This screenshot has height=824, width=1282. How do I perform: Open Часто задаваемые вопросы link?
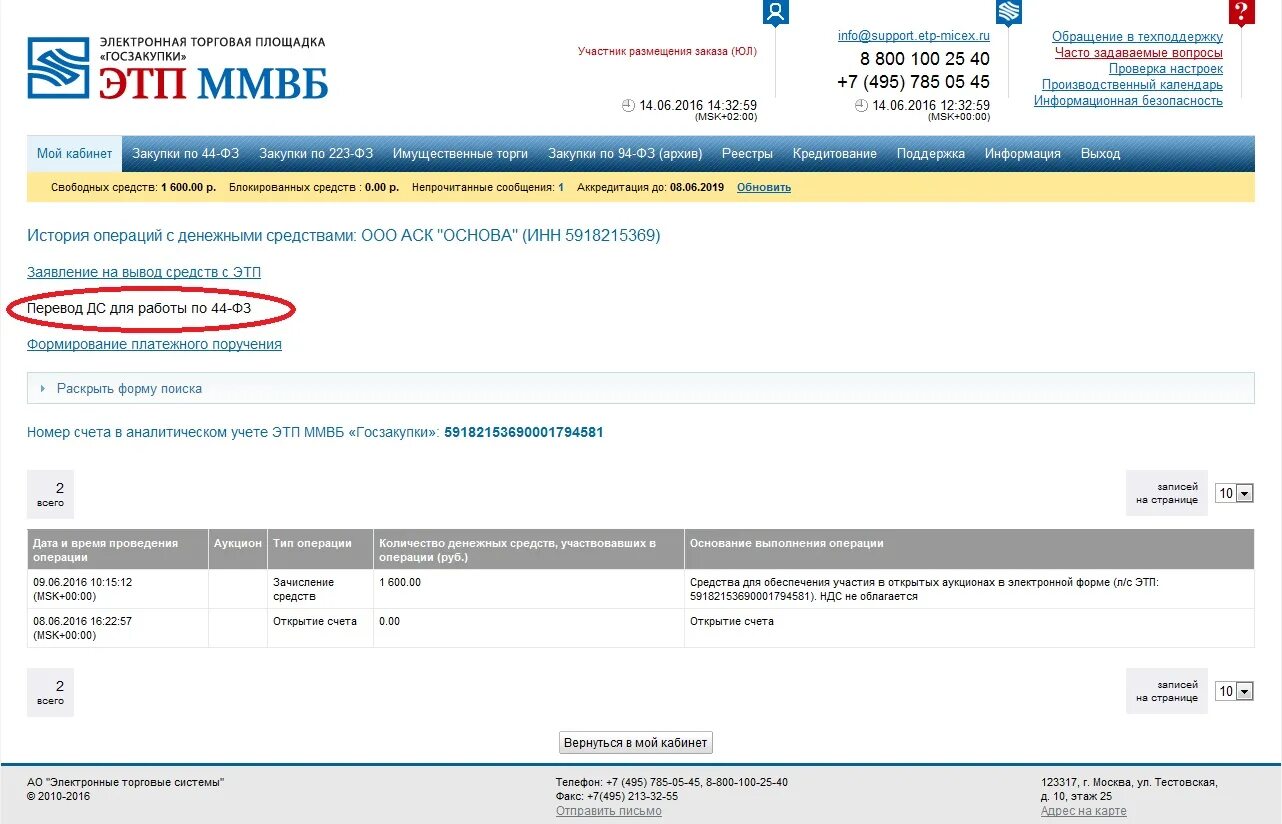click(x=1139, y=53)
